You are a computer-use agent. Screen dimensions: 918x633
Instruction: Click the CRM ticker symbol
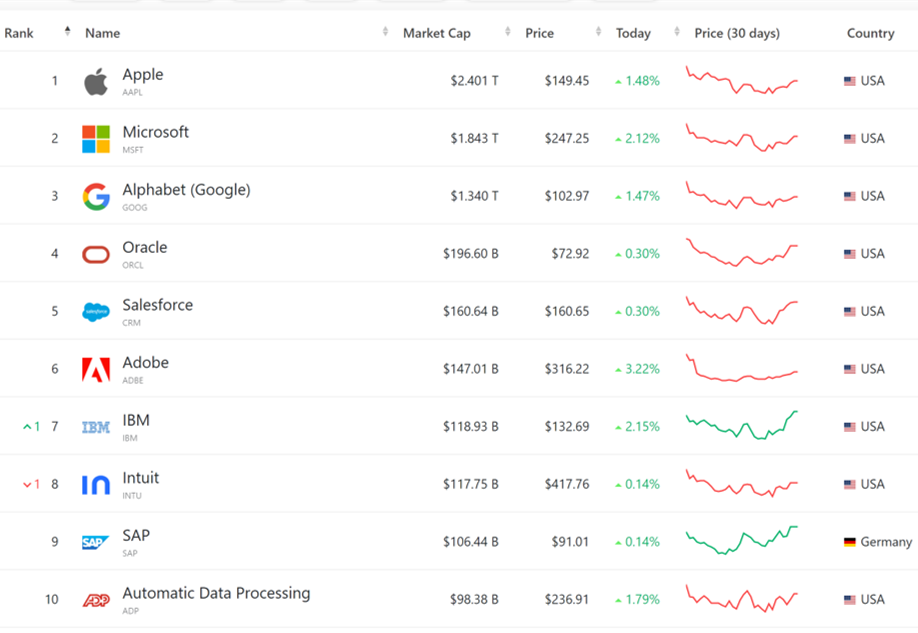pyautogui.click(x=131, y=323)
